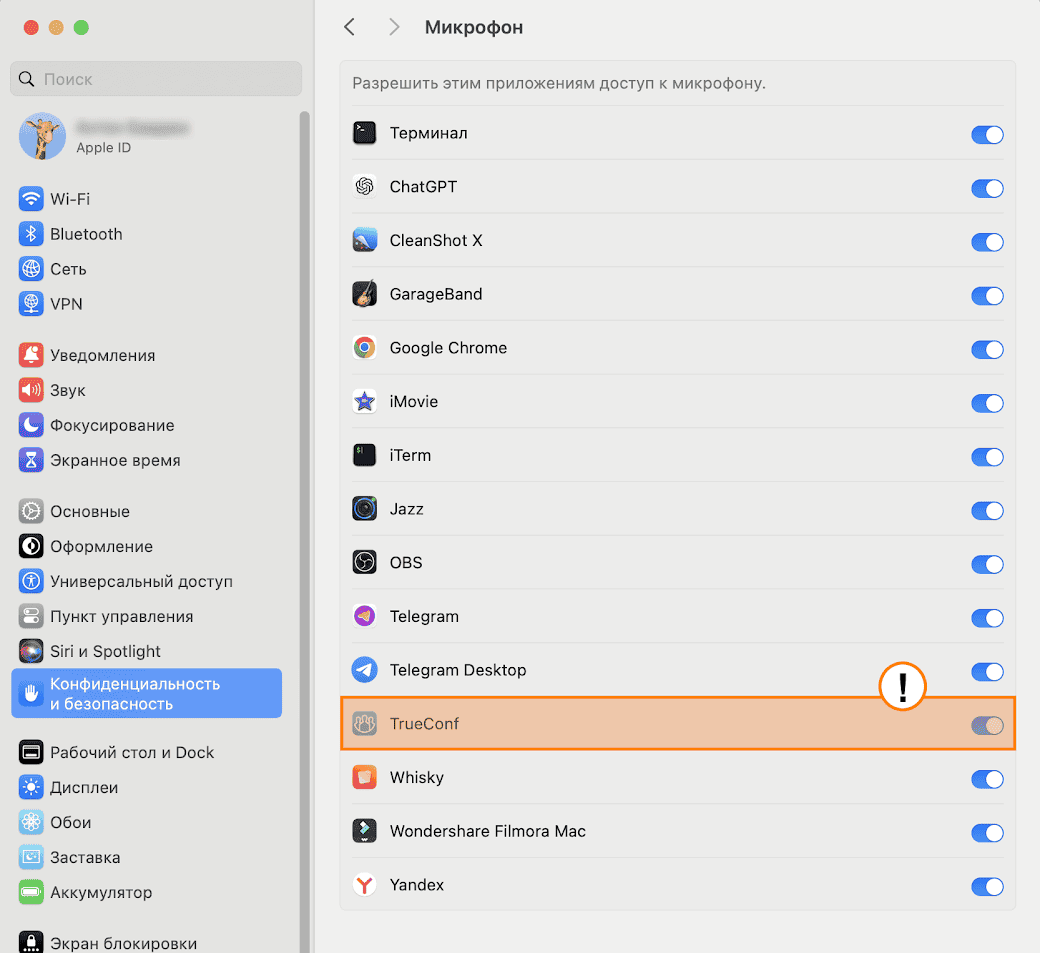Click the Терминал app icon
Viewport: 1040px width, 953px height.
click(364, 133)
